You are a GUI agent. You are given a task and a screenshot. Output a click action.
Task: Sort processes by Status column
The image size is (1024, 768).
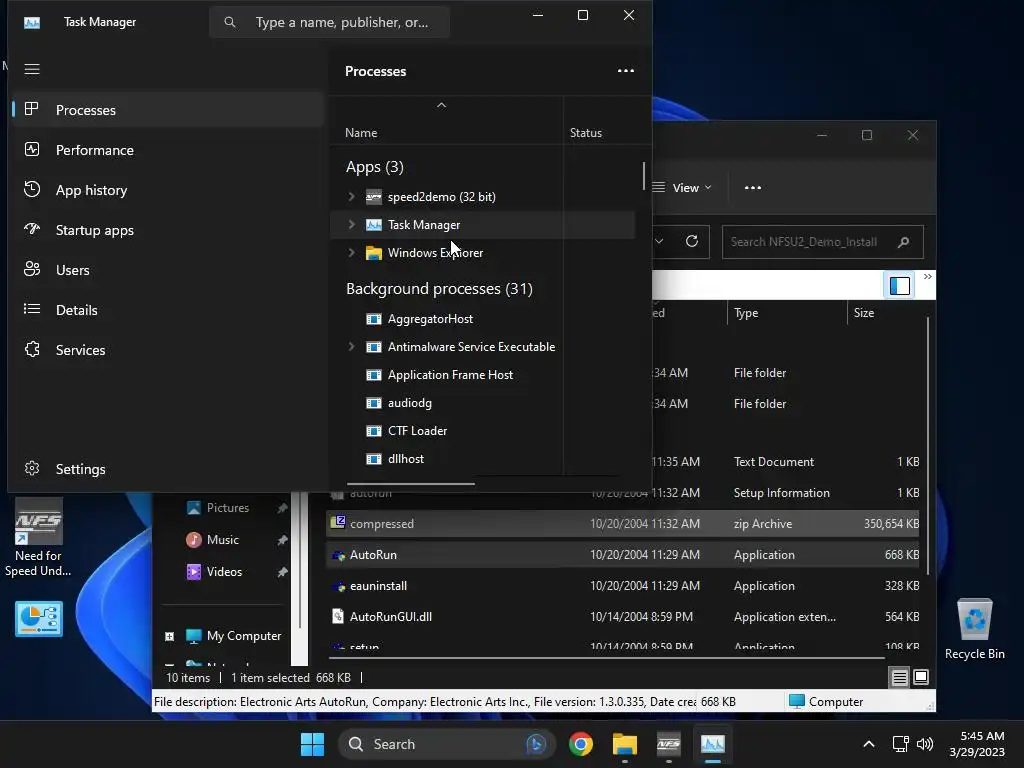(x=586, y=133)
